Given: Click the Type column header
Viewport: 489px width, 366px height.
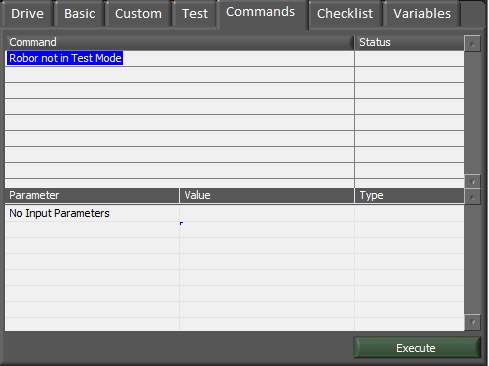Looking at the screenshot, I should pos(409,195).
